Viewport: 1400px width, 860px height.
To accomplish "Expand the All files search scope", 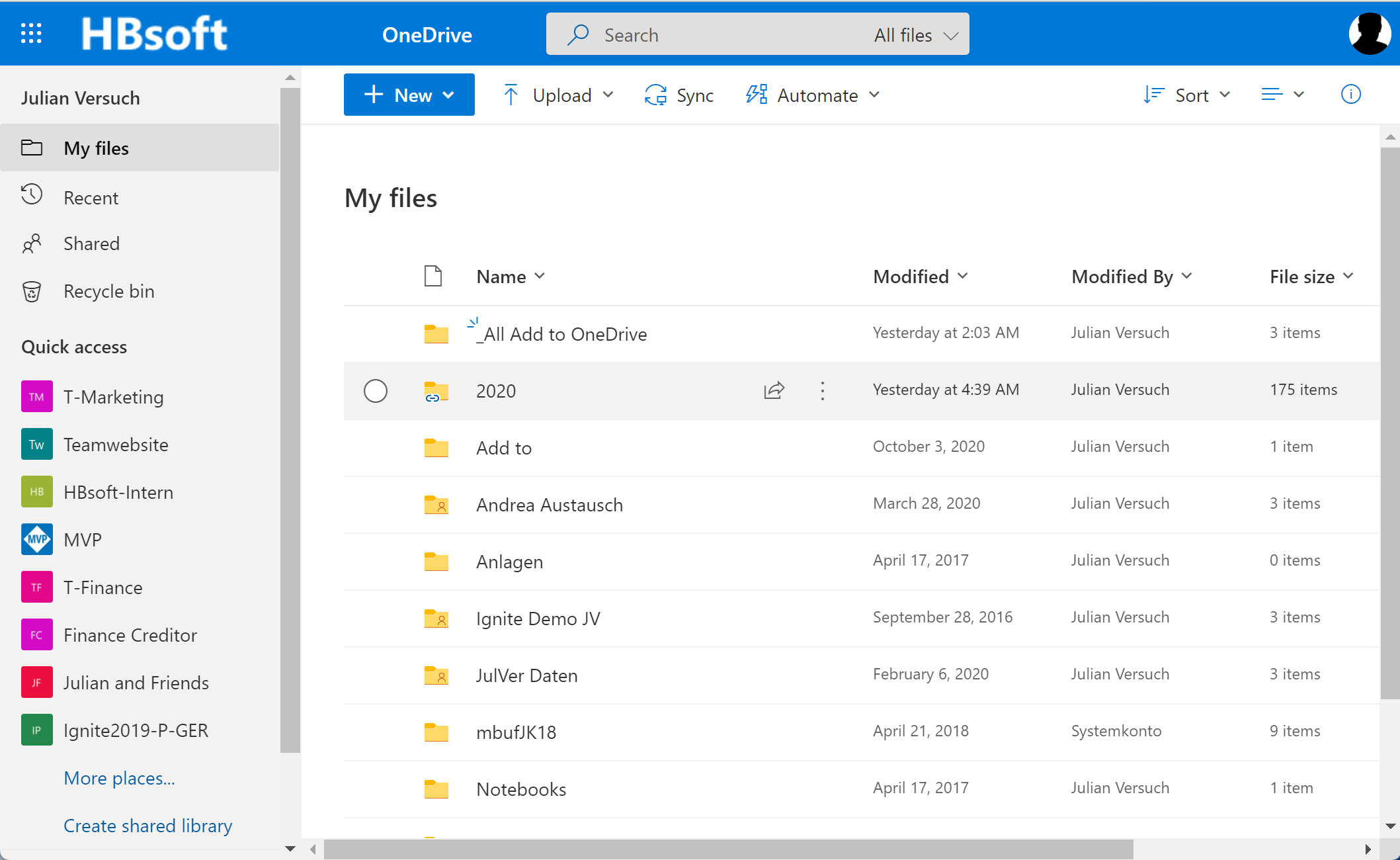I will click(916, 35).
